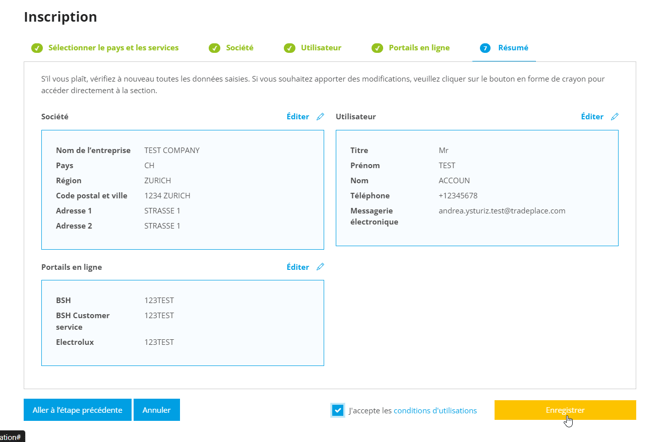The height and width of the screenshot is (442, 670).
Task: Click the pencil icon in Utilisateur section header
Action: pos(615,117)
